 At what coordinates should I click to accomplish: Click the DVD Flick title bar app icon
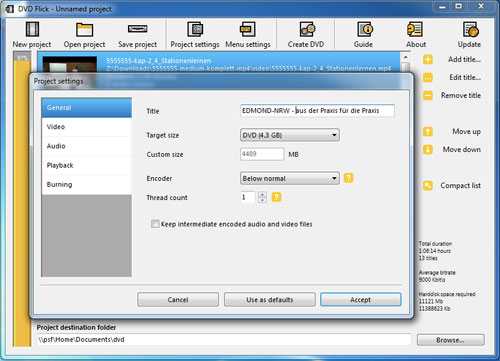(x=10, y=9)
